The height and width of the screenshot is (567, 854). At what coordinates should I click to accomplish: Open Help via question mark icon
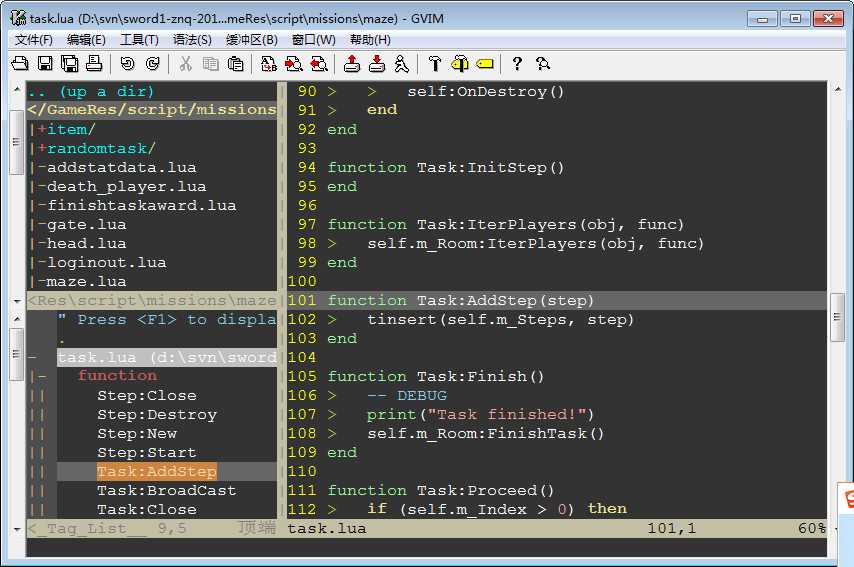point(517,64)
